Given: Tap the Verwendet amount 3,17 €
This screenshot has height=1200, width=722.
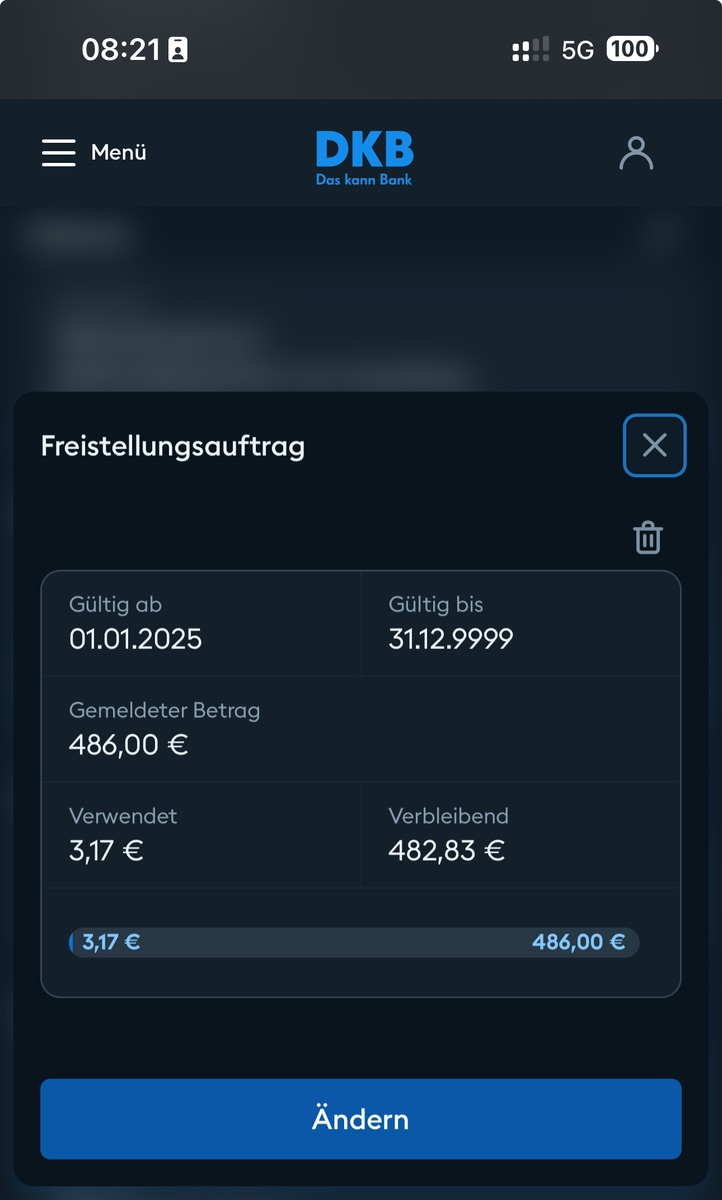Looking at the screenshot, I should tap(106, 851).
